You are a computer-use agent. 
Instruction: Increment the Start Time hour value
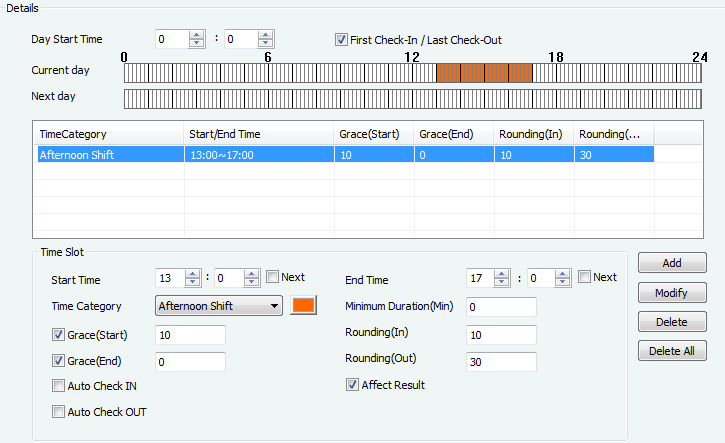[x=195, y=274]
